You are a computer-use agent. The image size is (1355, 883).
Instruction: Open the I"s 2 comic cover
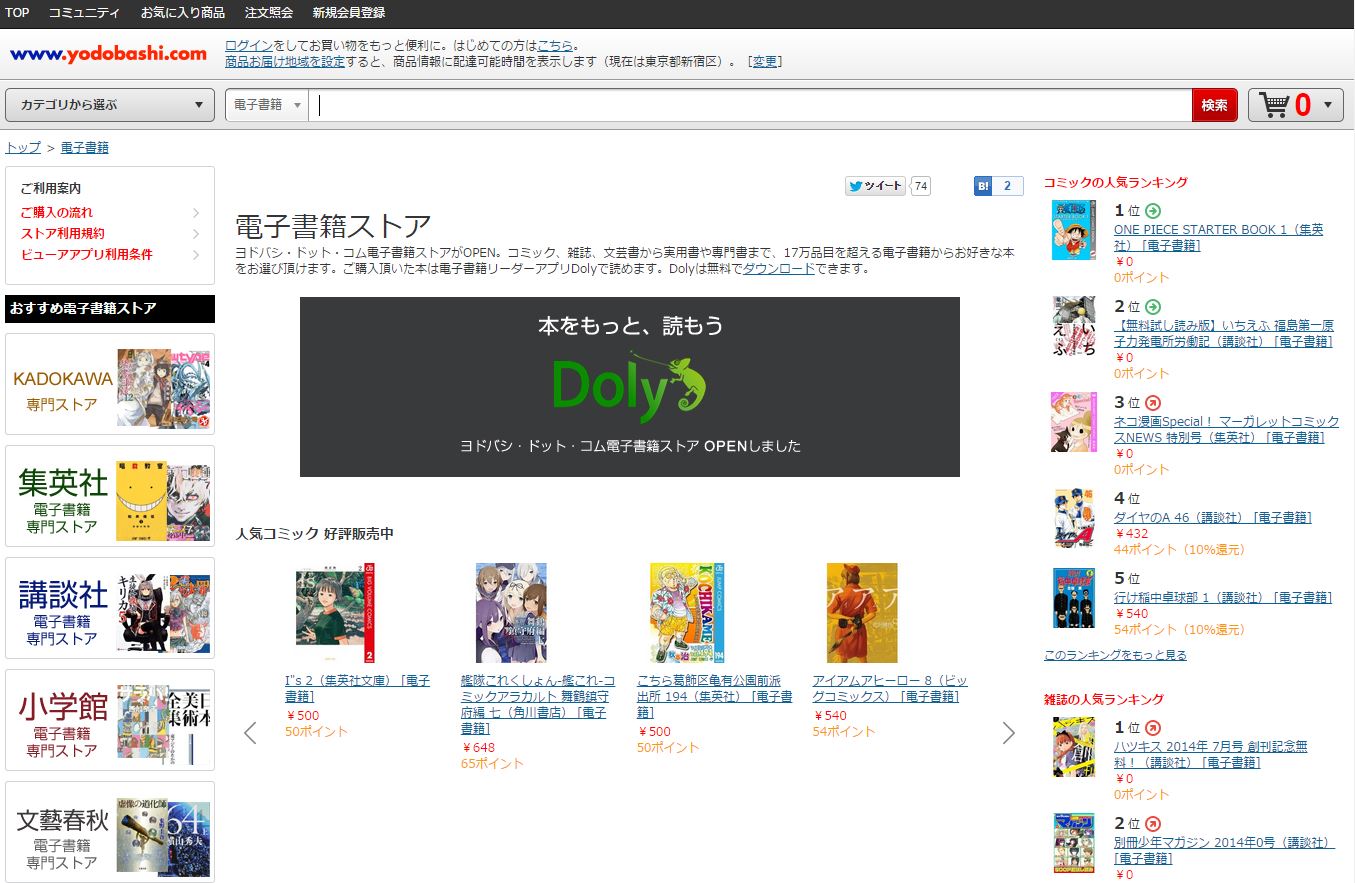pos(335,613)
